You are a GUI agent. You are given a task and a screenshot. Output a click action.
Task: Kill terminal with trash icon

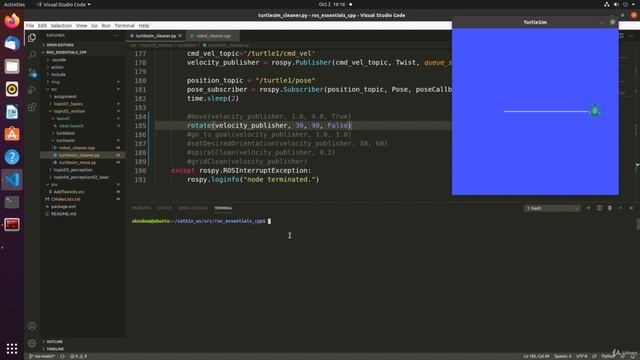click(x=610, y=208)
